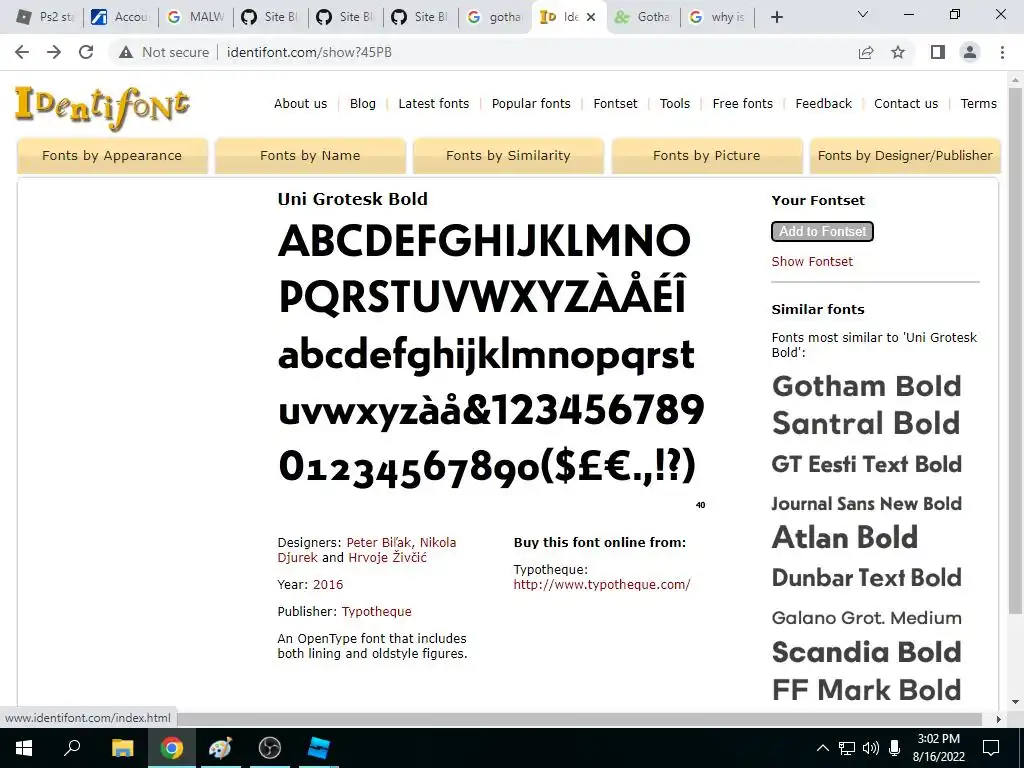Open the Blog link

(362, 103)
